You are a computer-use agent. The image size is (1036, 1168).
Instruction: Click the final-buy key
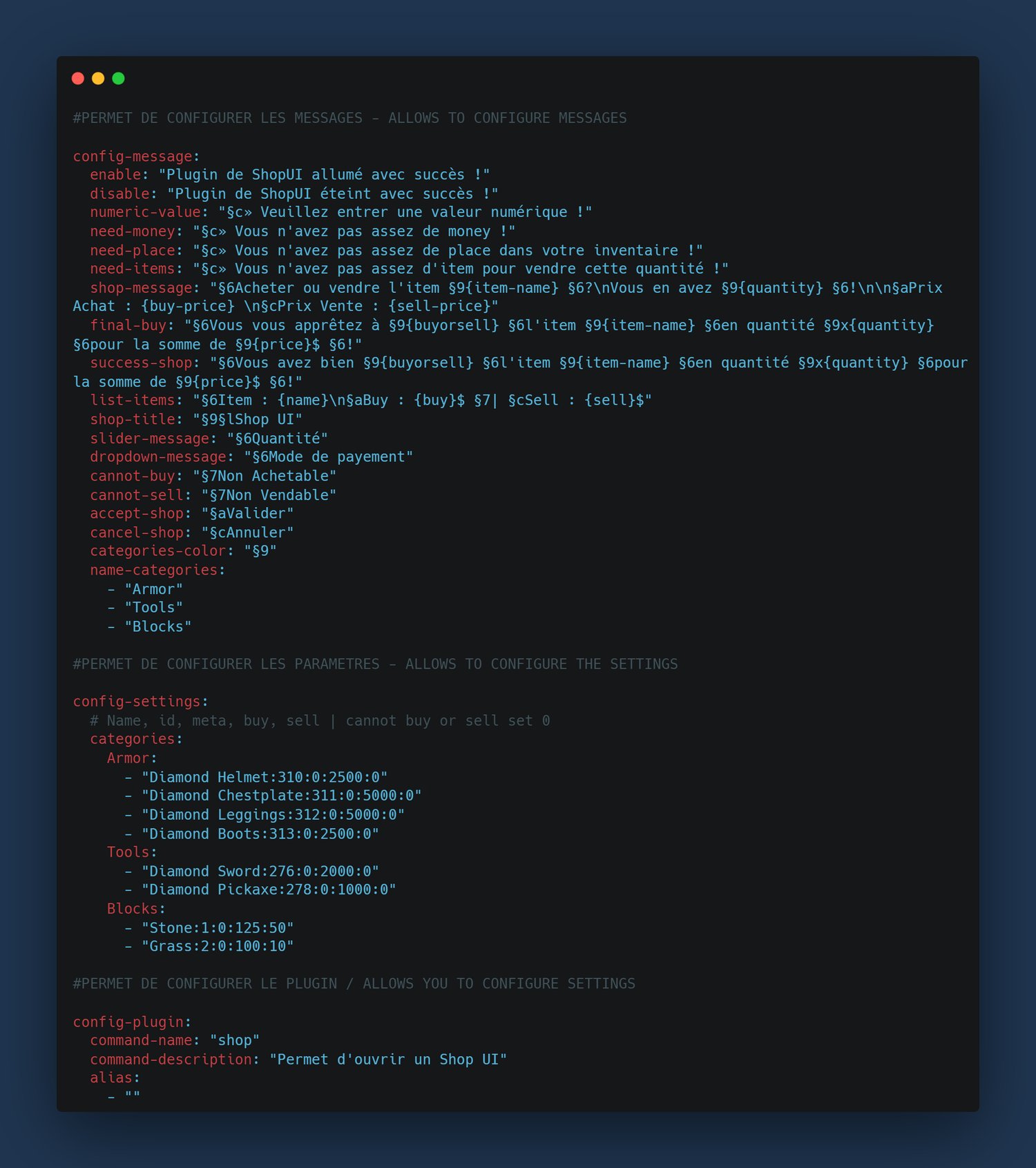point(128,325)
